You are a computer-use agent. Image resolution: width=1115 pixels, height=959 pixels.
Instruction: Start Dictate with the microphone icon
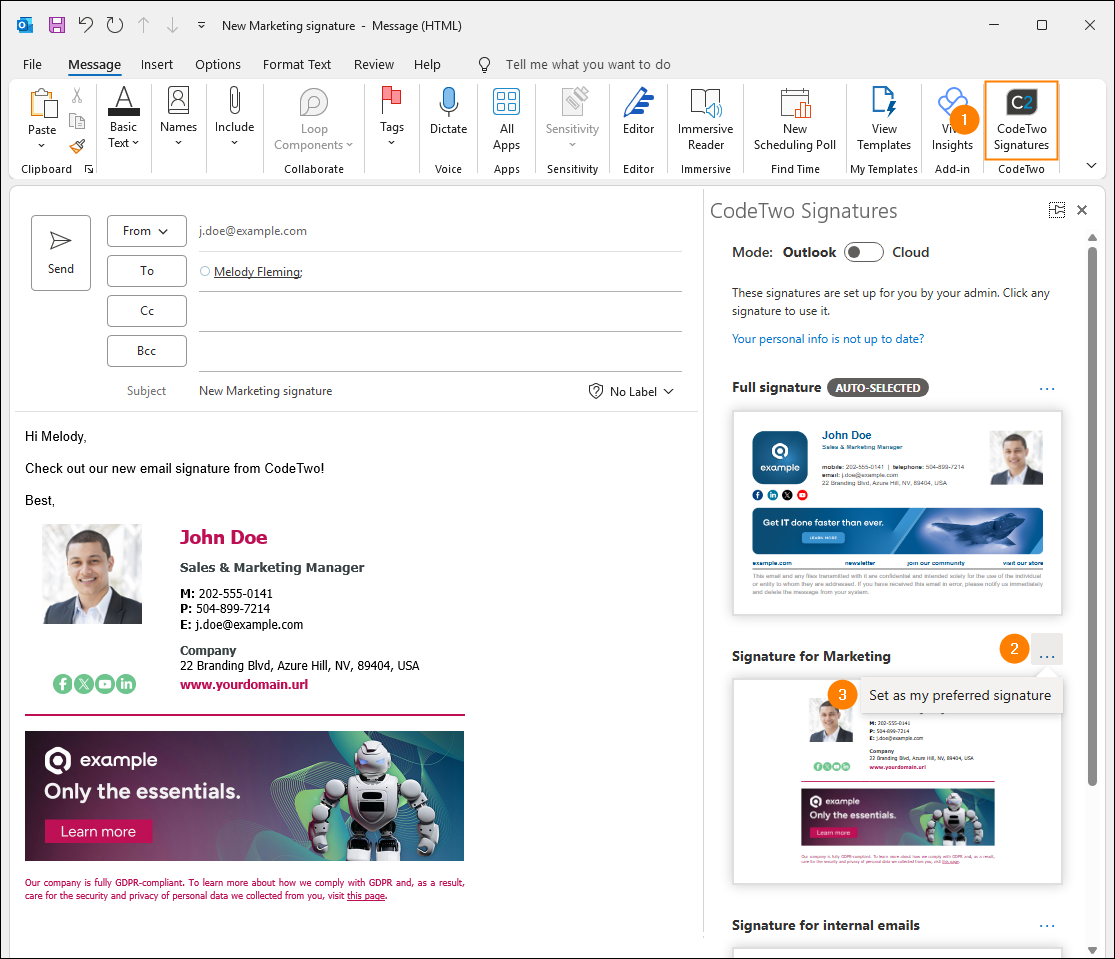[448, 111]
